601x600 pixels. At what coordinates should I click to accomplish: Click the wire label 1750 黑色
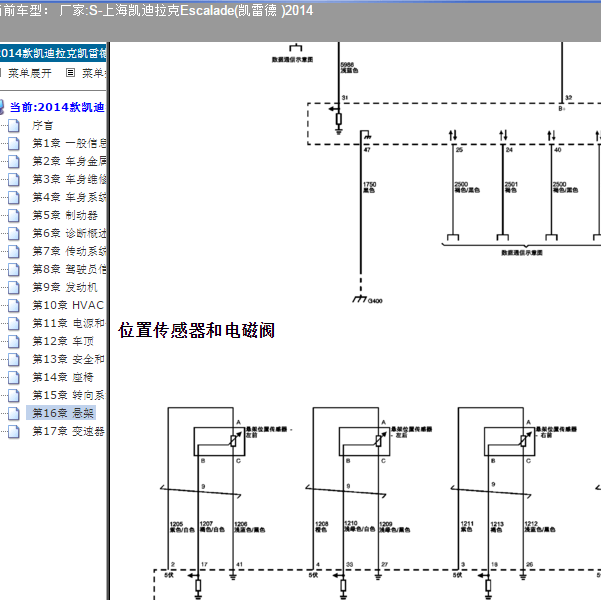click(x=369, y=187)
